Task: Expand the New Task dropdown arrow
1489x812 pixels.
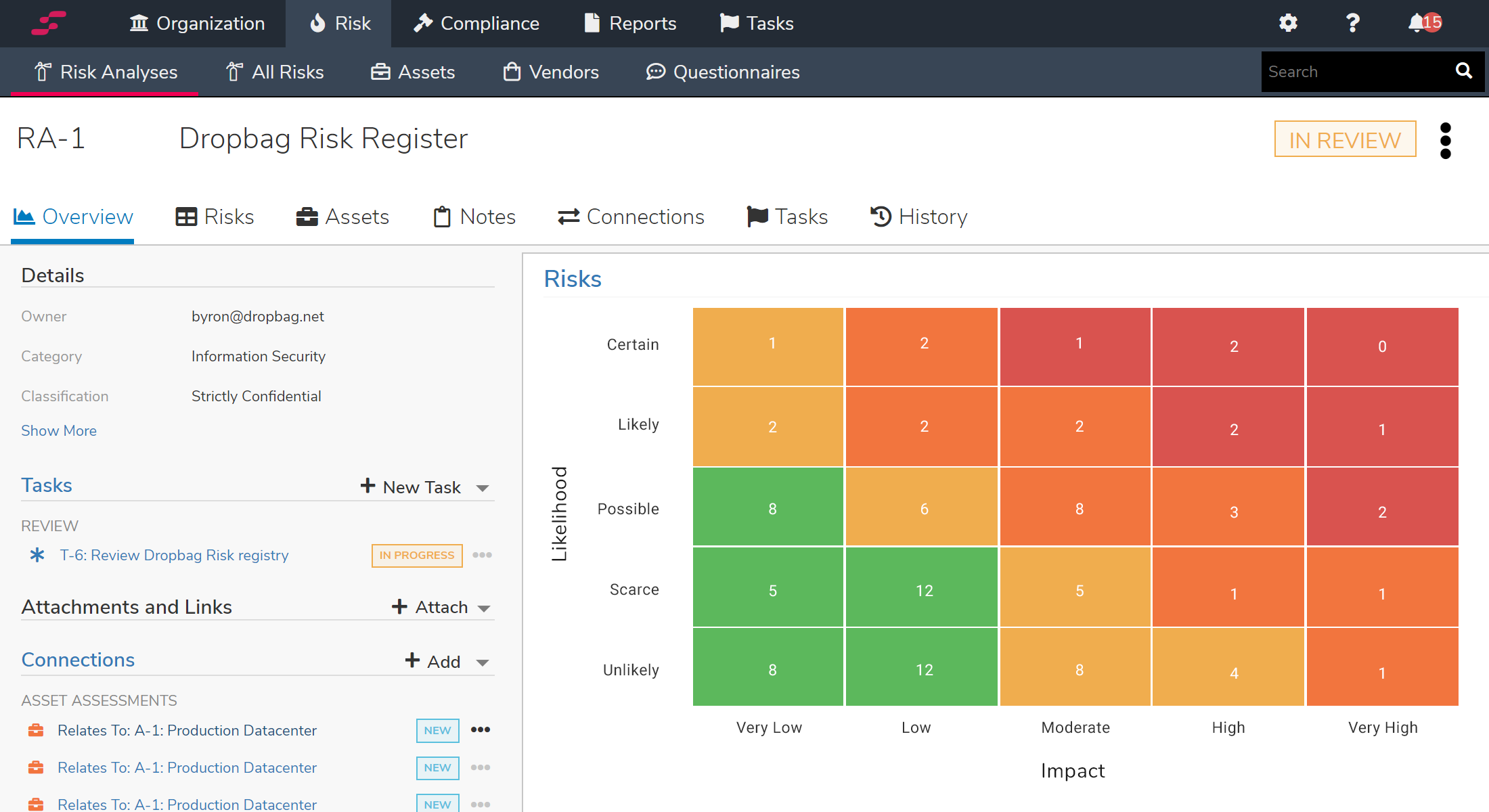Action: click(483, 488)
